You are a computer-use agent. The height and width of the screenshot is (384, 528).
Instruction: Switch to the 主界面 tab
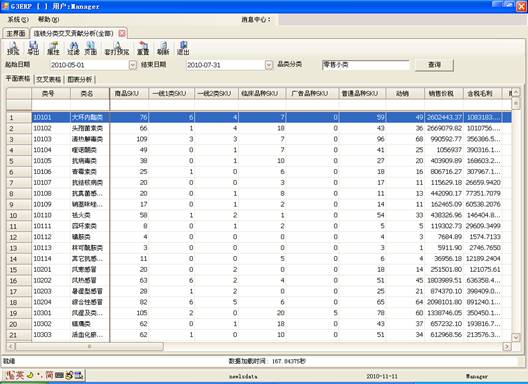point(16,33)
